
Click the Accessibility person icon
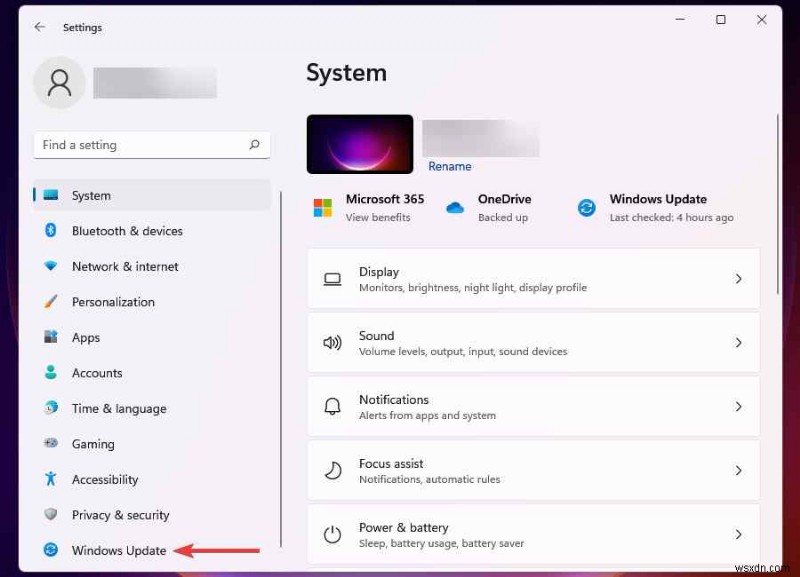click(x=50, y=479)
